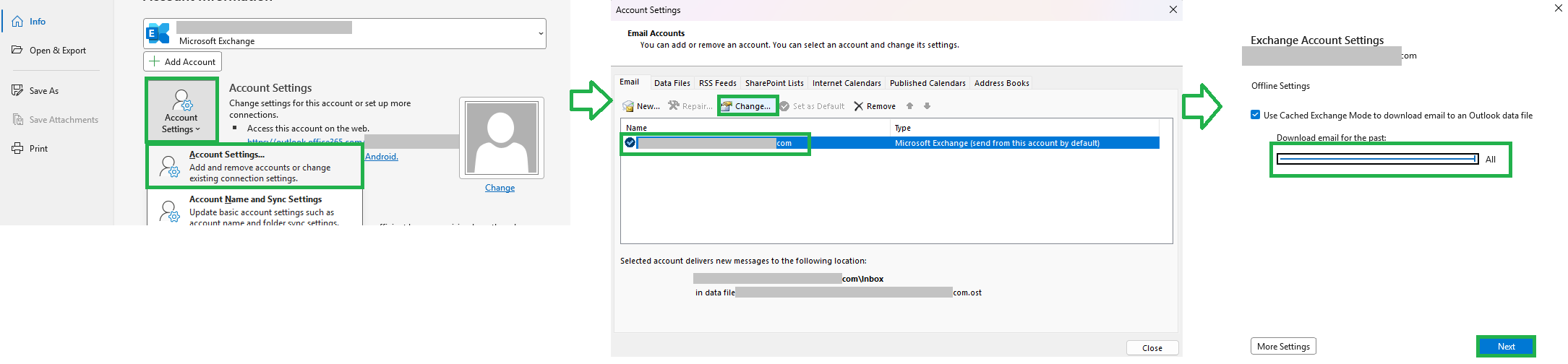Click Set as Default in the toolbar
Screen dimensions: 1568x364
click(812, 106)
